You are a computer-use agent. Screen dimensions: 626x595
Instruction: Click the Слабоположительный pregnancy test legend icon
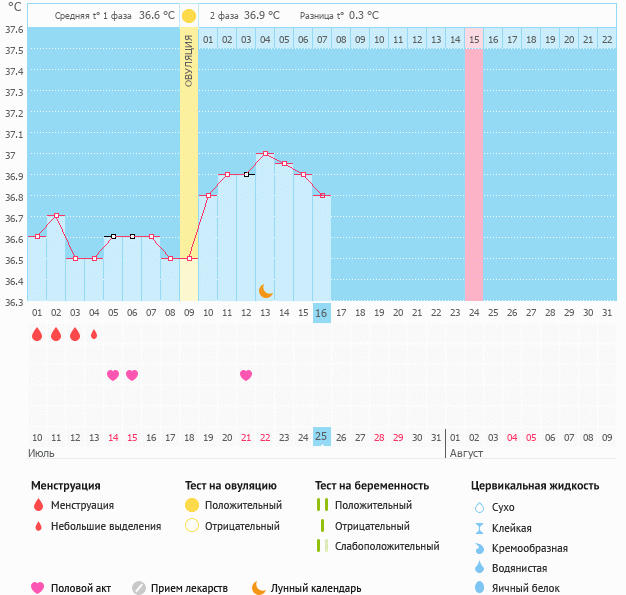[322, 546]
